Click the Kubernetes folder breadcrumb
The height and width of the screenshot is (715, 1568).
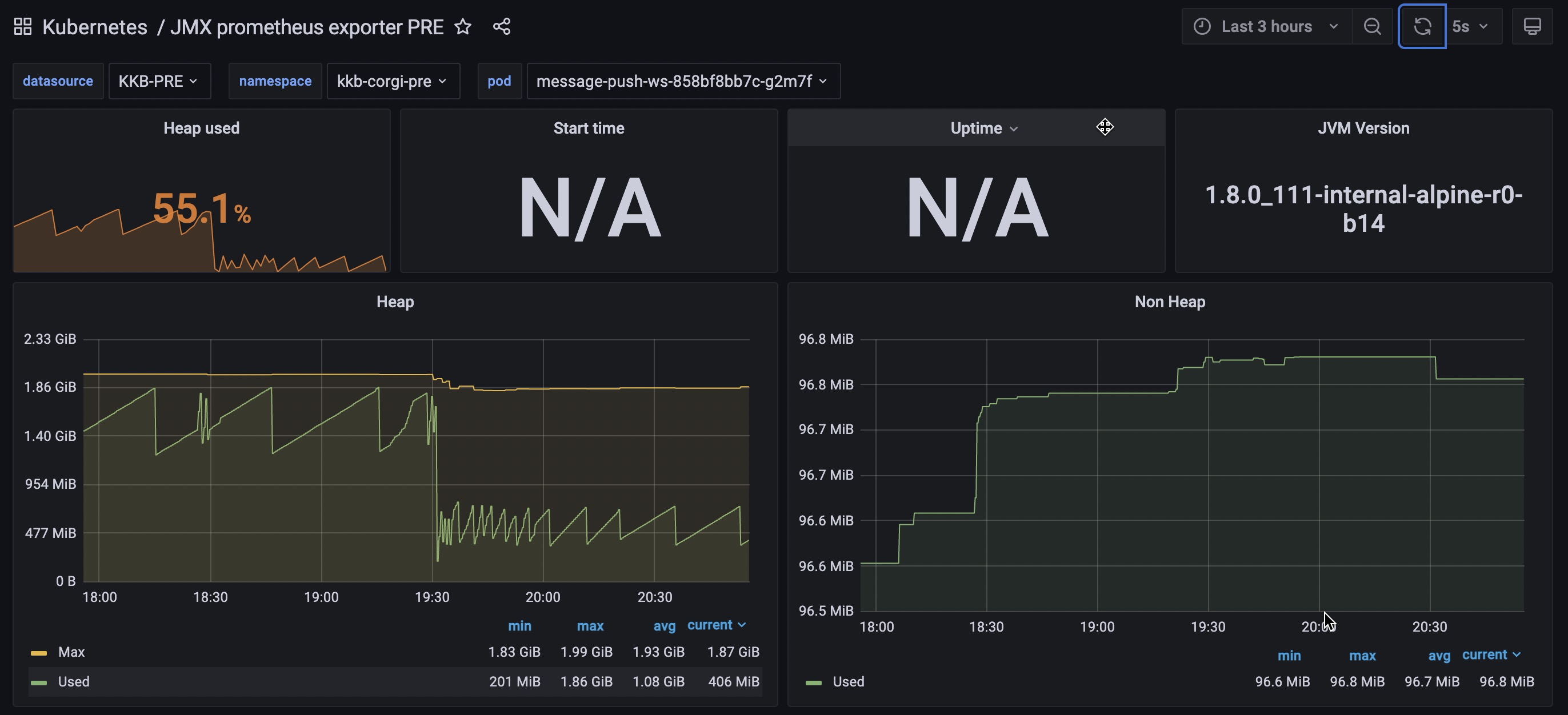tap(95, 27)
